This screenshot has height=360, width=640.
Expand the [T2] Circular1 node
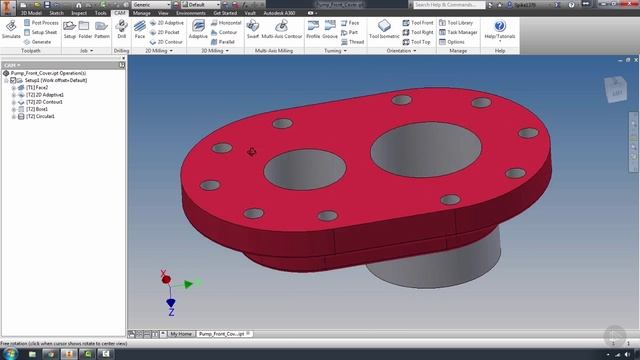[x=13, y=116]
